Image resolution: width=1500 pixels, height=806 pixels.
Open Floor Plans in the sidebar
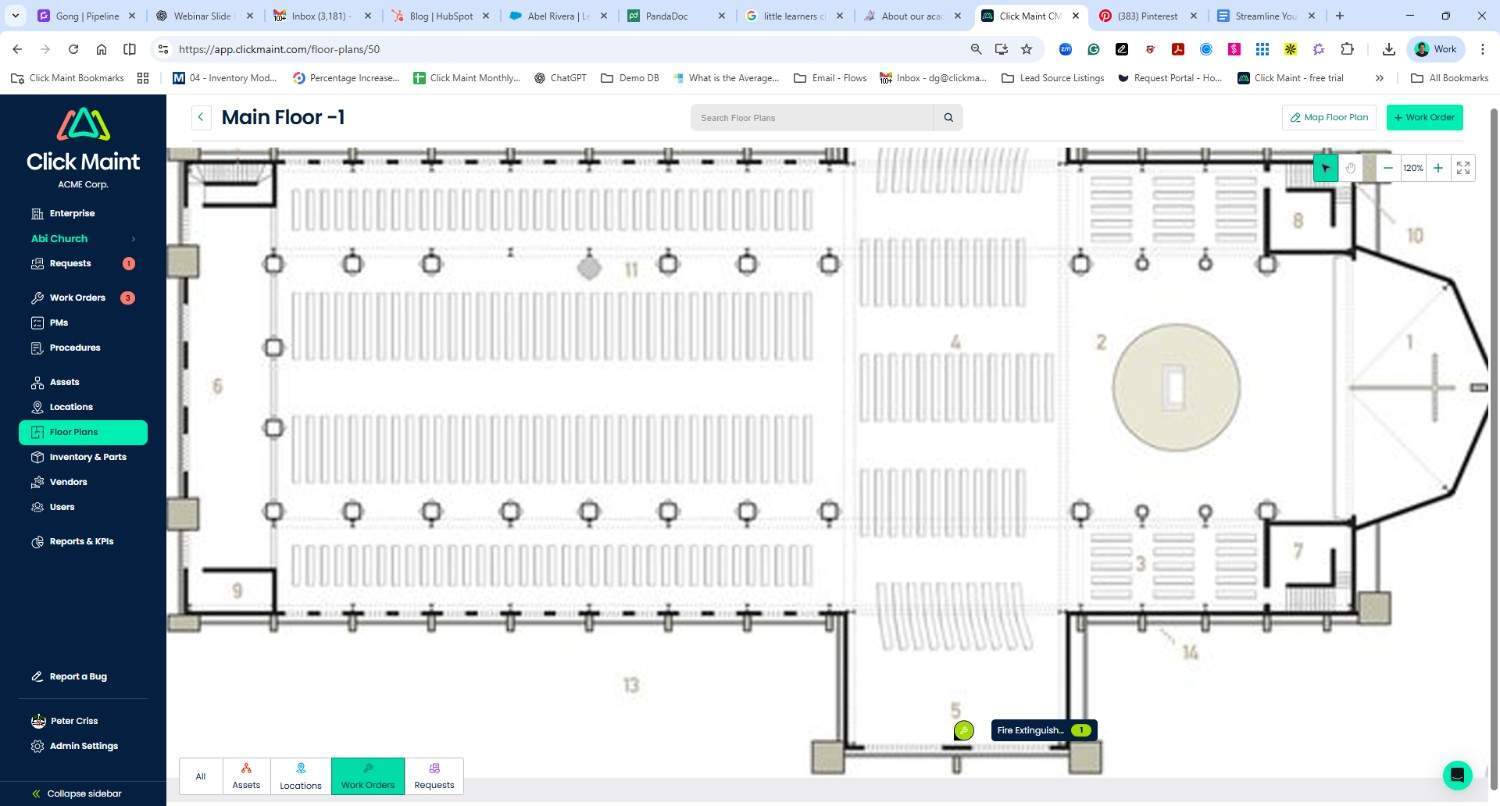click(x=73, y=431)
